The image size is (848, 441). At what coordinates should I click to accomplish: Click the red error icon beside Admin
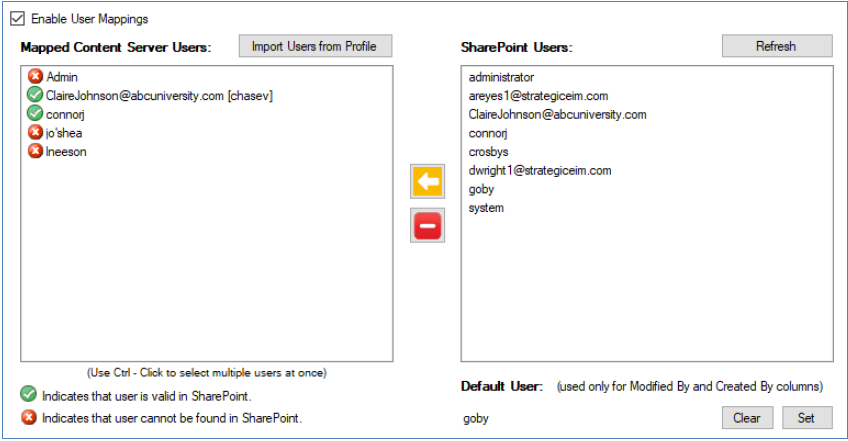click(x=35, y=77)
